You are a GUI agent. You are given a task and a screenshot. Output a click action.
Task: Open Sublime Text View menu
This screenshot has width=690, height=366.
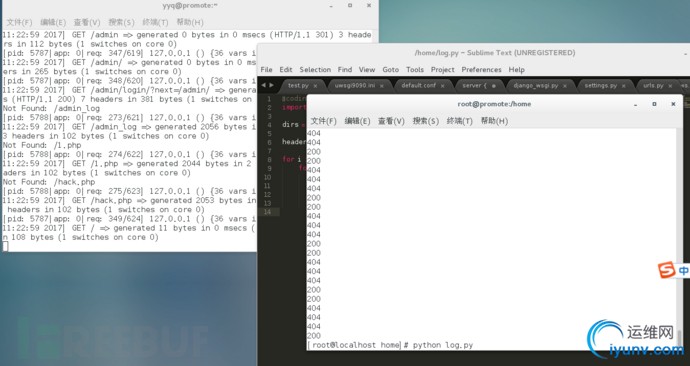[367, 70]
